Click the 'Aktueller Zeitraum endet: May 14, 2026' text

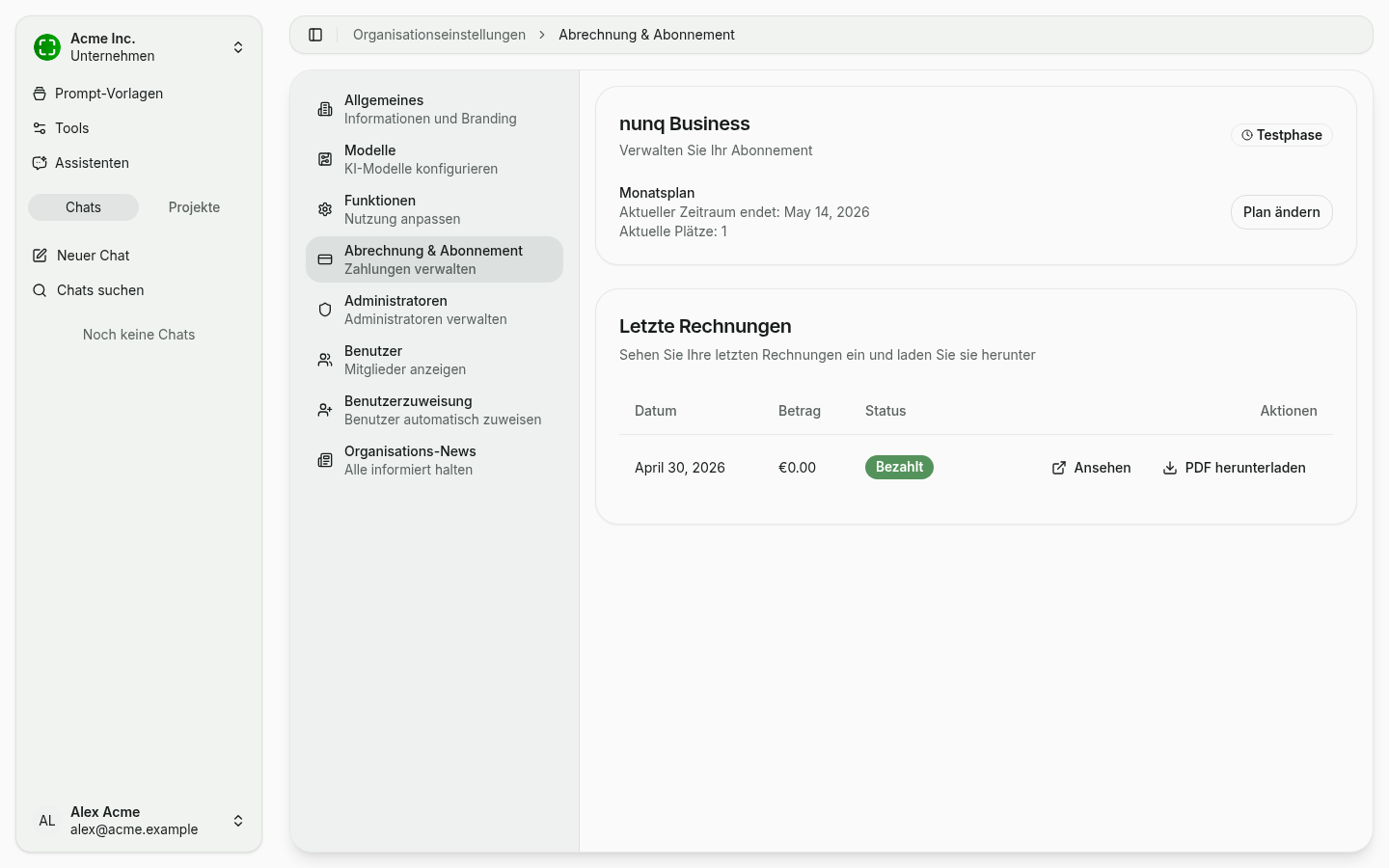[x=745, y=212]
